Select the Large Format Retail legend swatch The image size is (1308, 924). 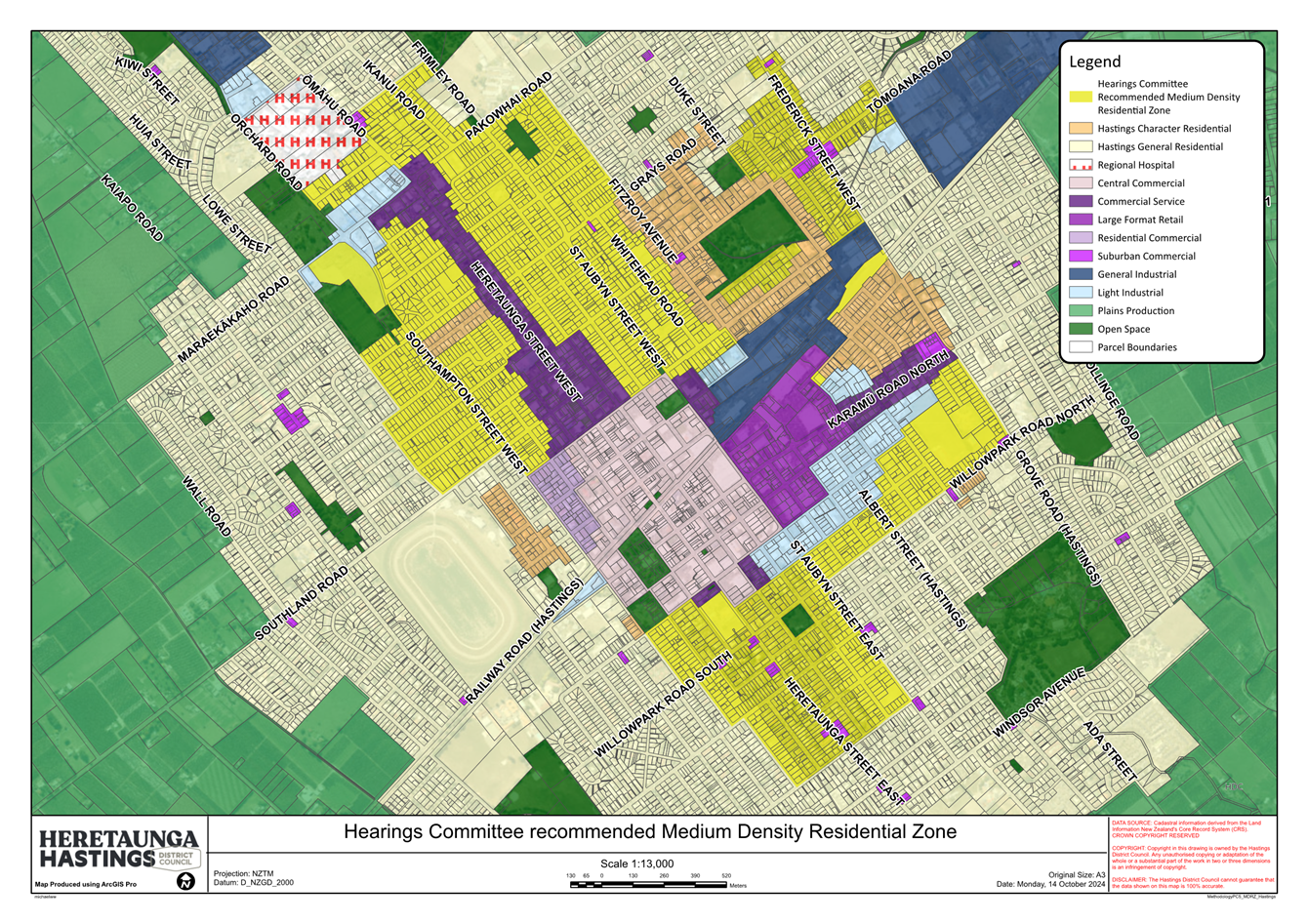tap(1080, 220)
